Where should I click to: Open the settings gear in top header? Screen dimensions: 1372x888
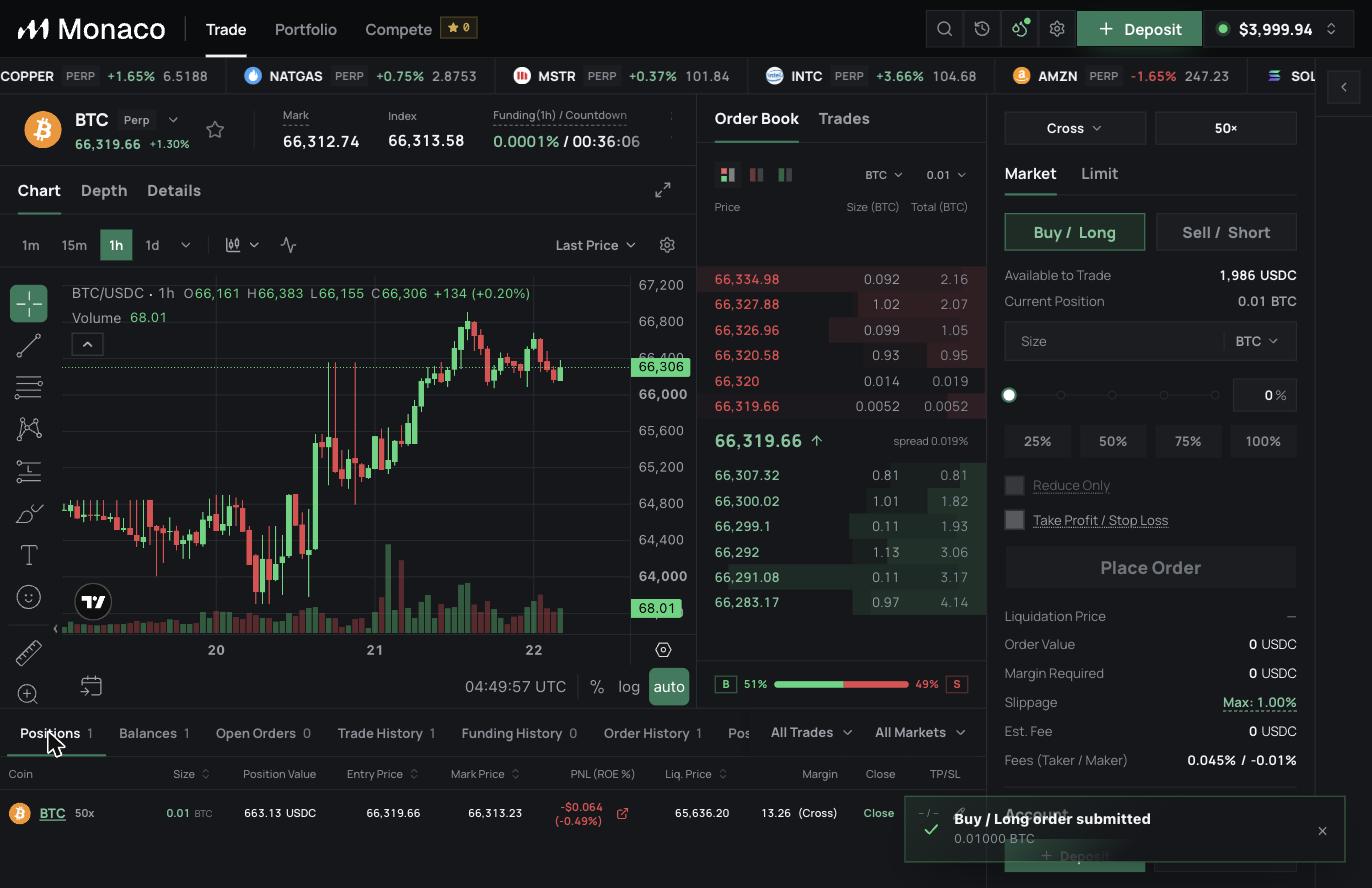pyautogui.click(x=1057, y=29)
